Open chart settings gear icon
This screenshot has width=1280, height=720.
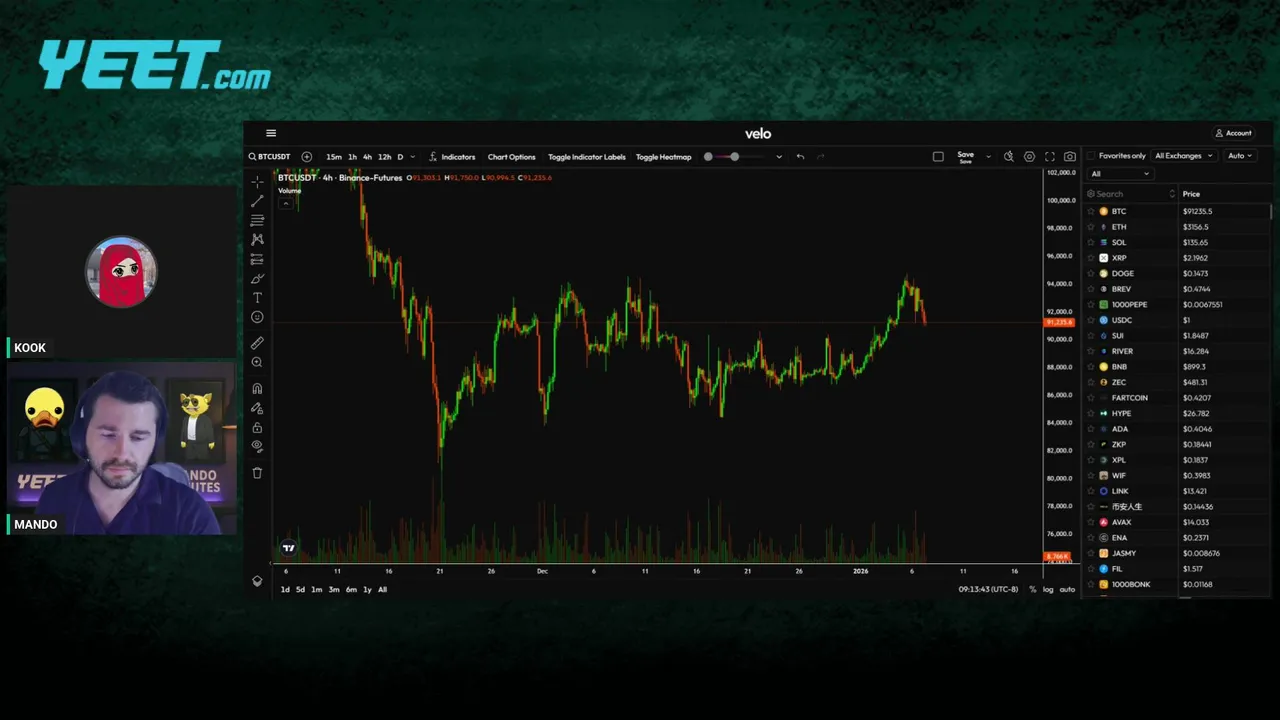[1029, 157]
